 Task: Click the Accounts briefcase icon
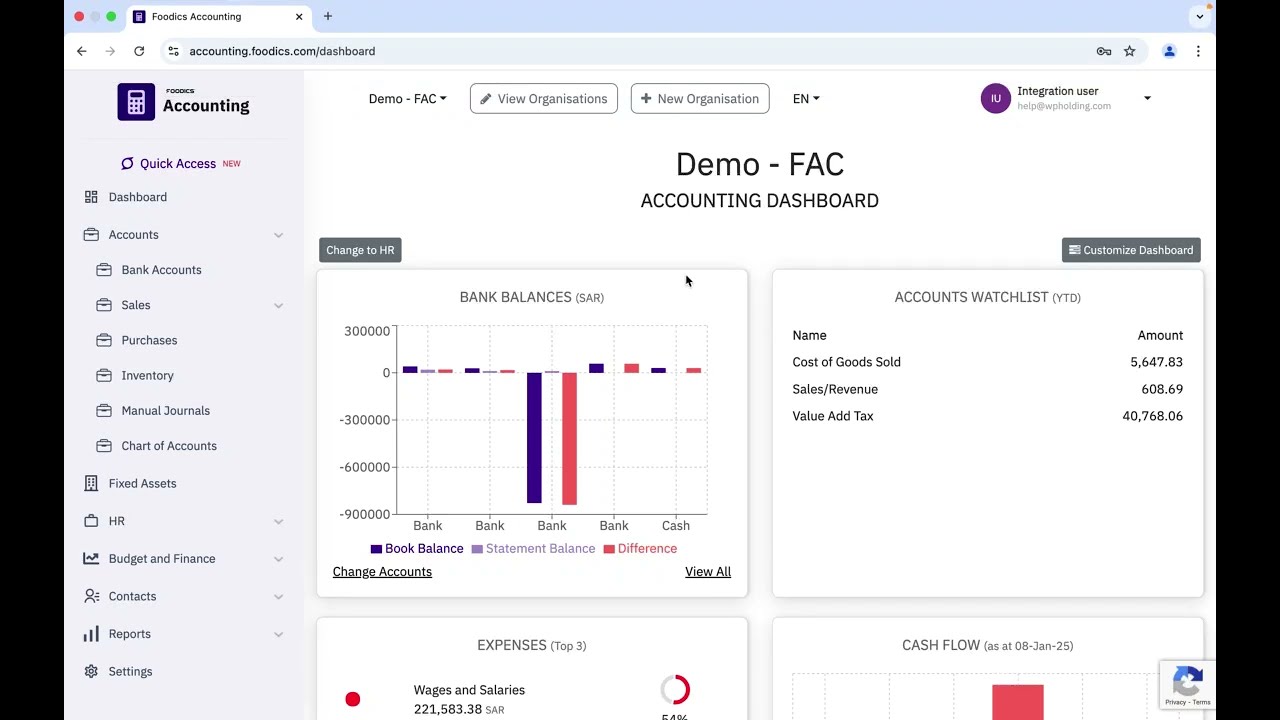91,234
